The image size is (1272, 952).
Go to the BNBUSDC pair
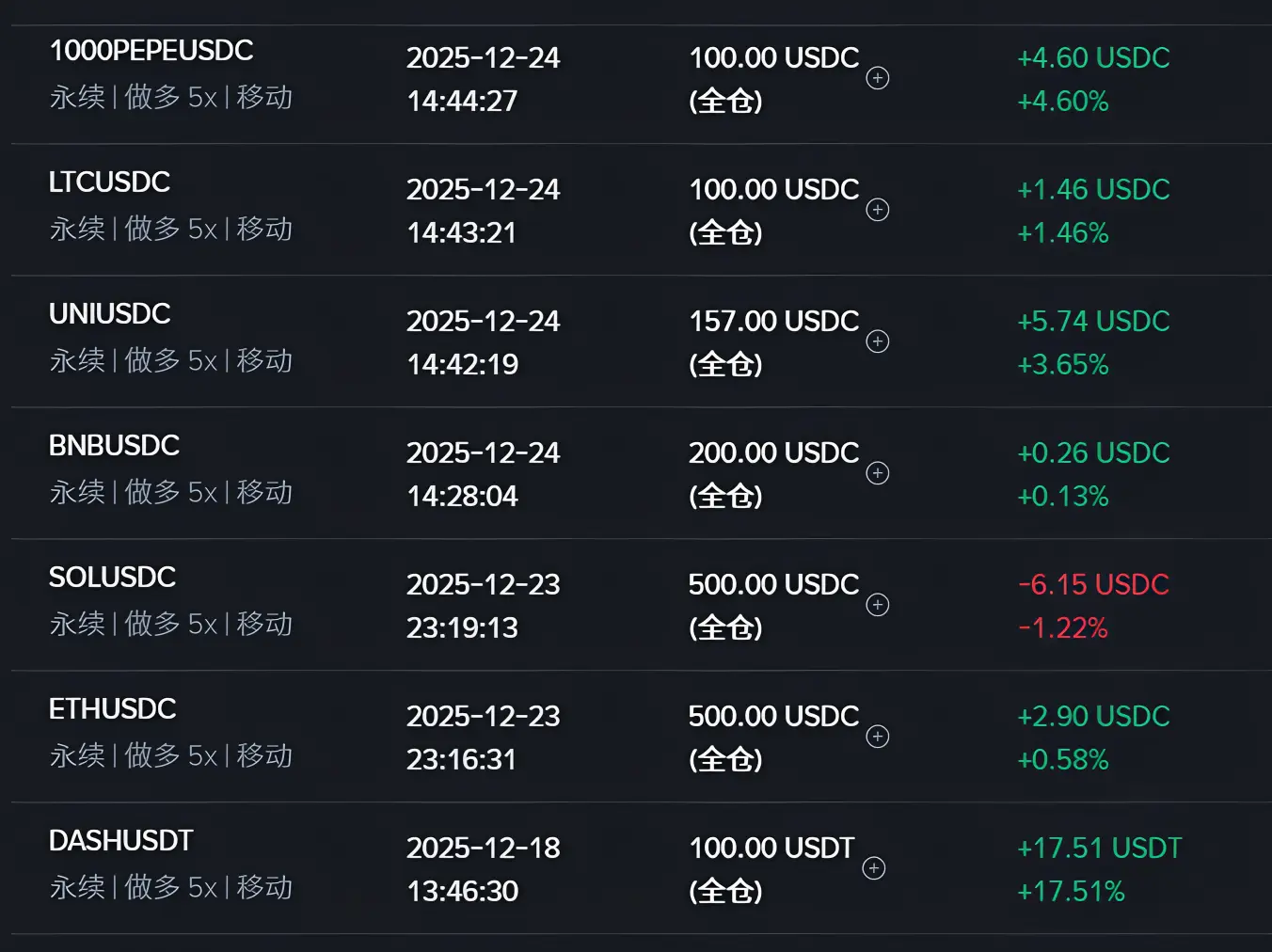coord(114,446)
